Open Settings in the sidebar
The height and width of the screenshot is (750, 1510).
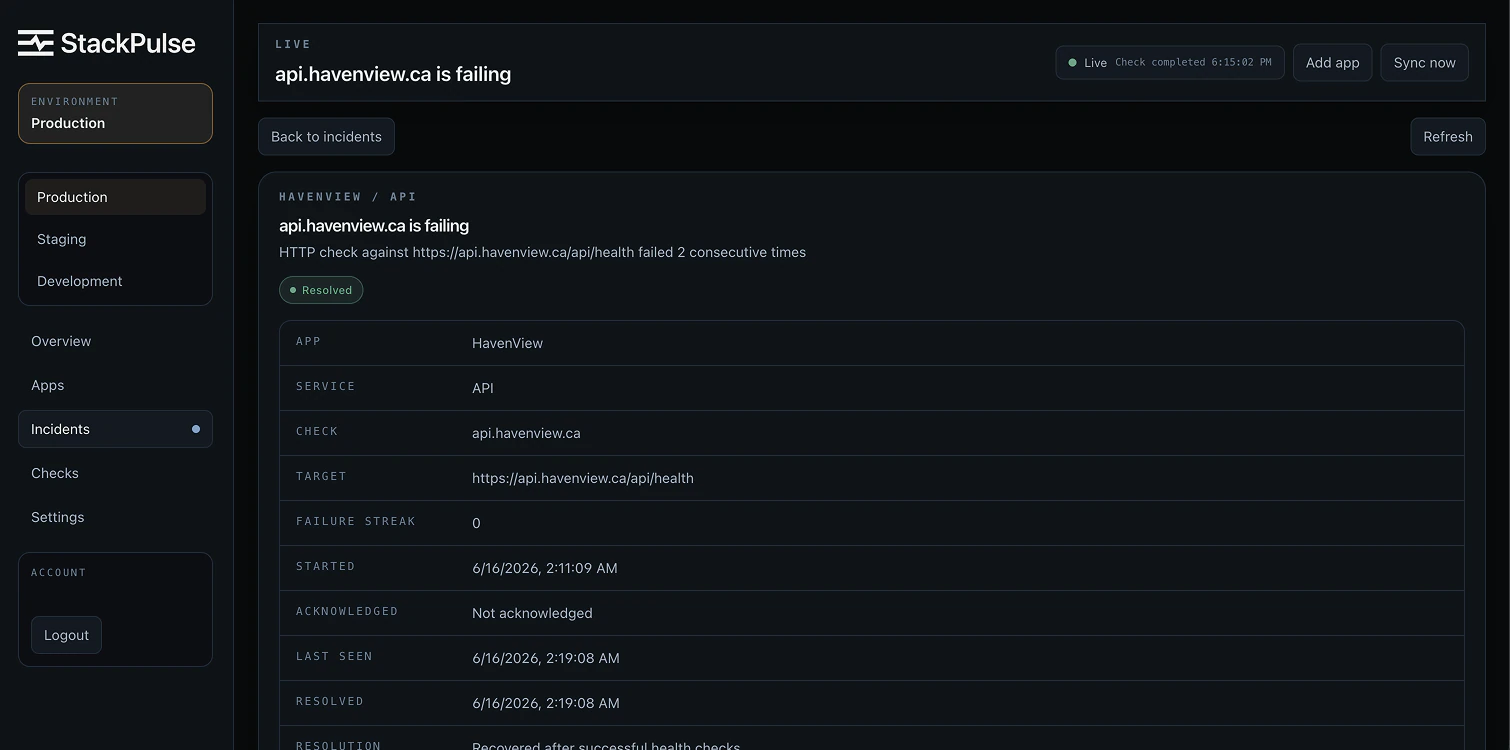[x=115, y=517]
